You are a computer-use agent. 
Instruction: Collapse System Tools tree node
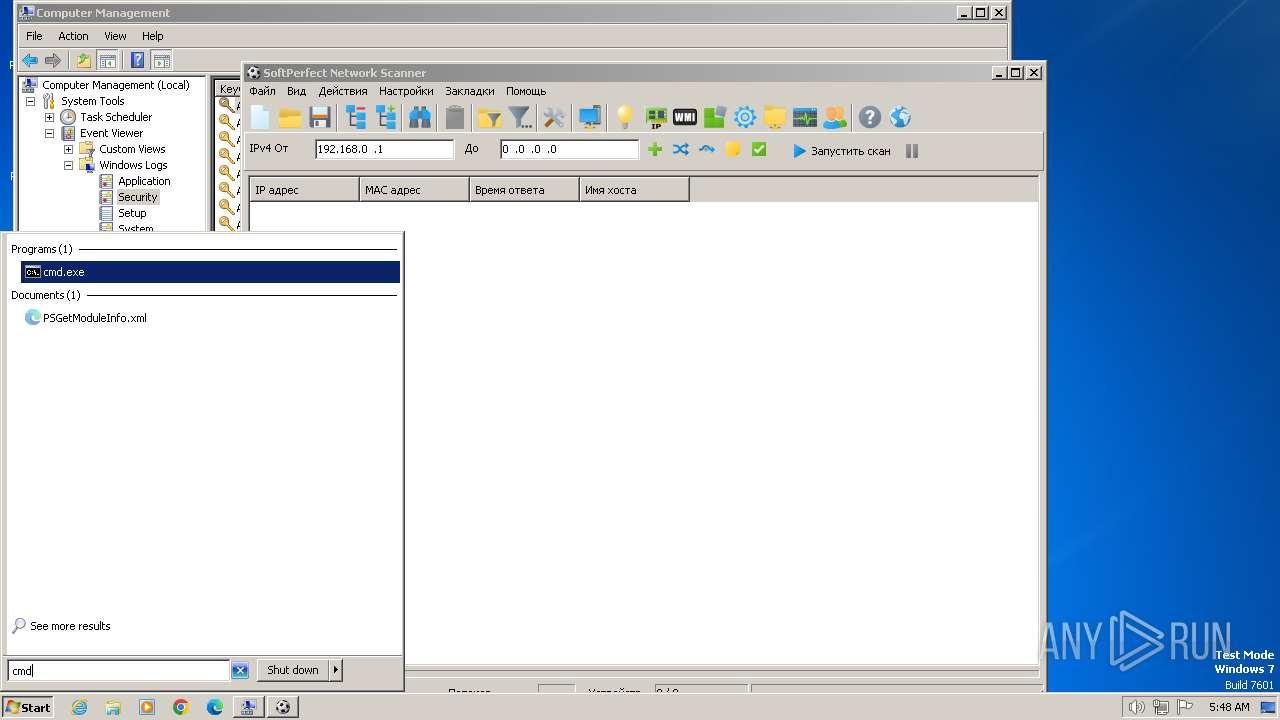pos(31,101)
